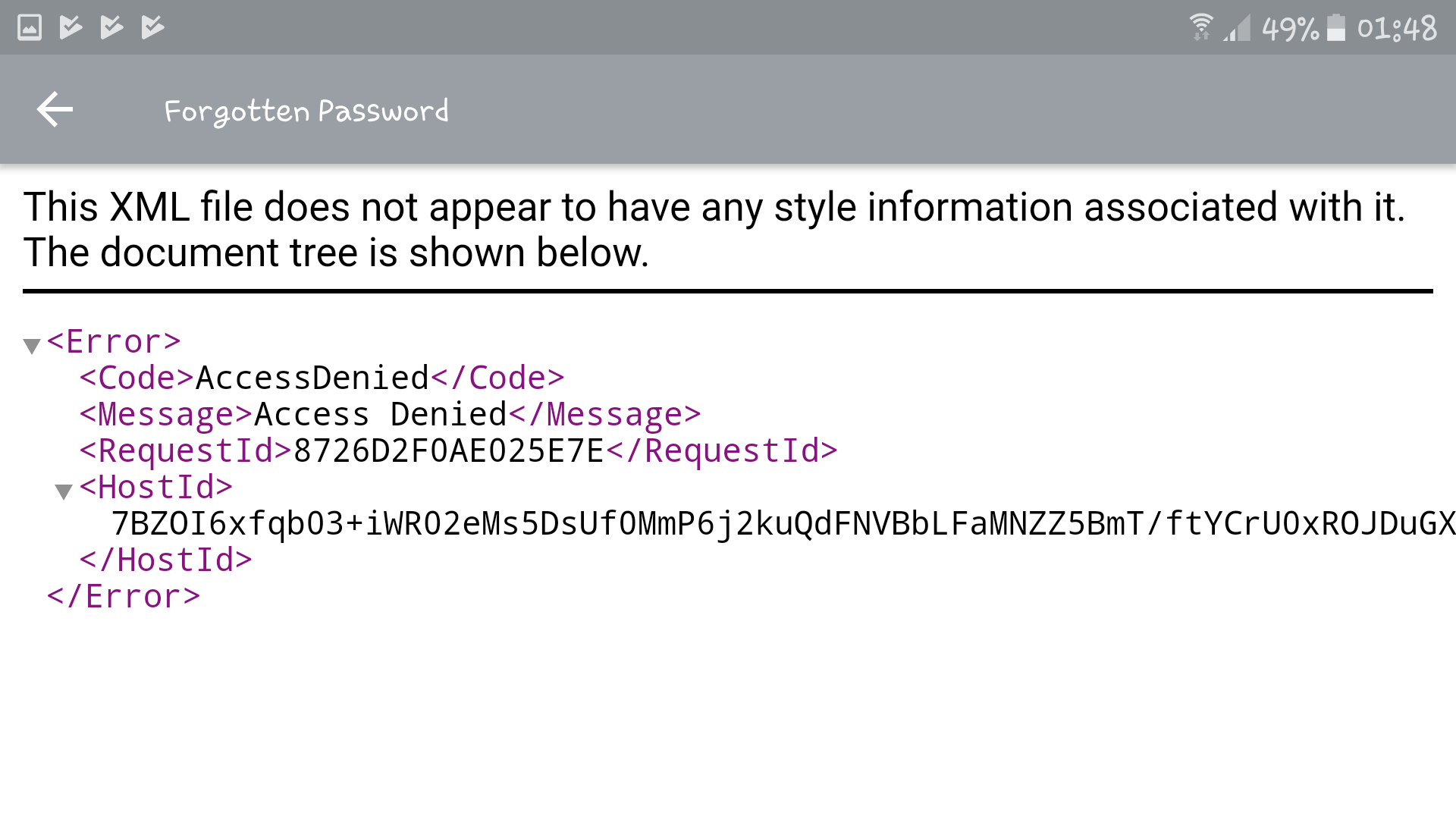Tap the Forgotten Password page title
This screenshot has height=819, width=1456.
306,111
